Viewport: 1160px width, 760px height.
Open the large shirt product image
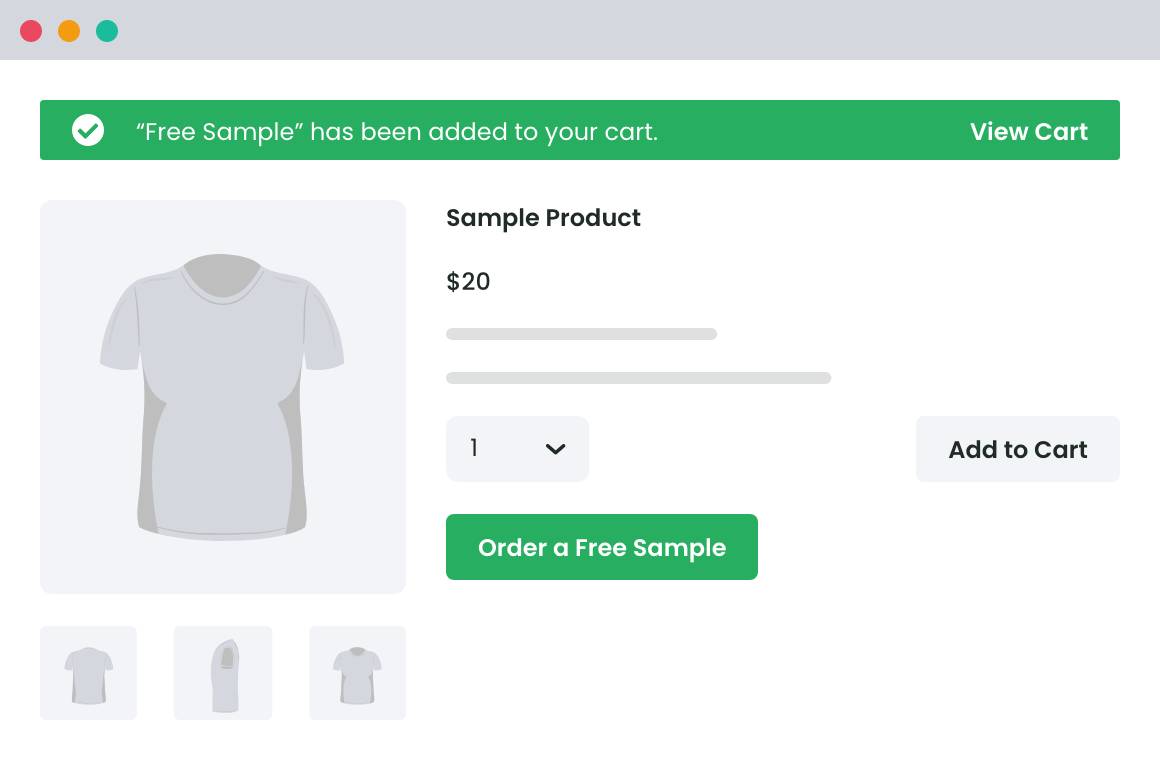click(x=222, y=396)
